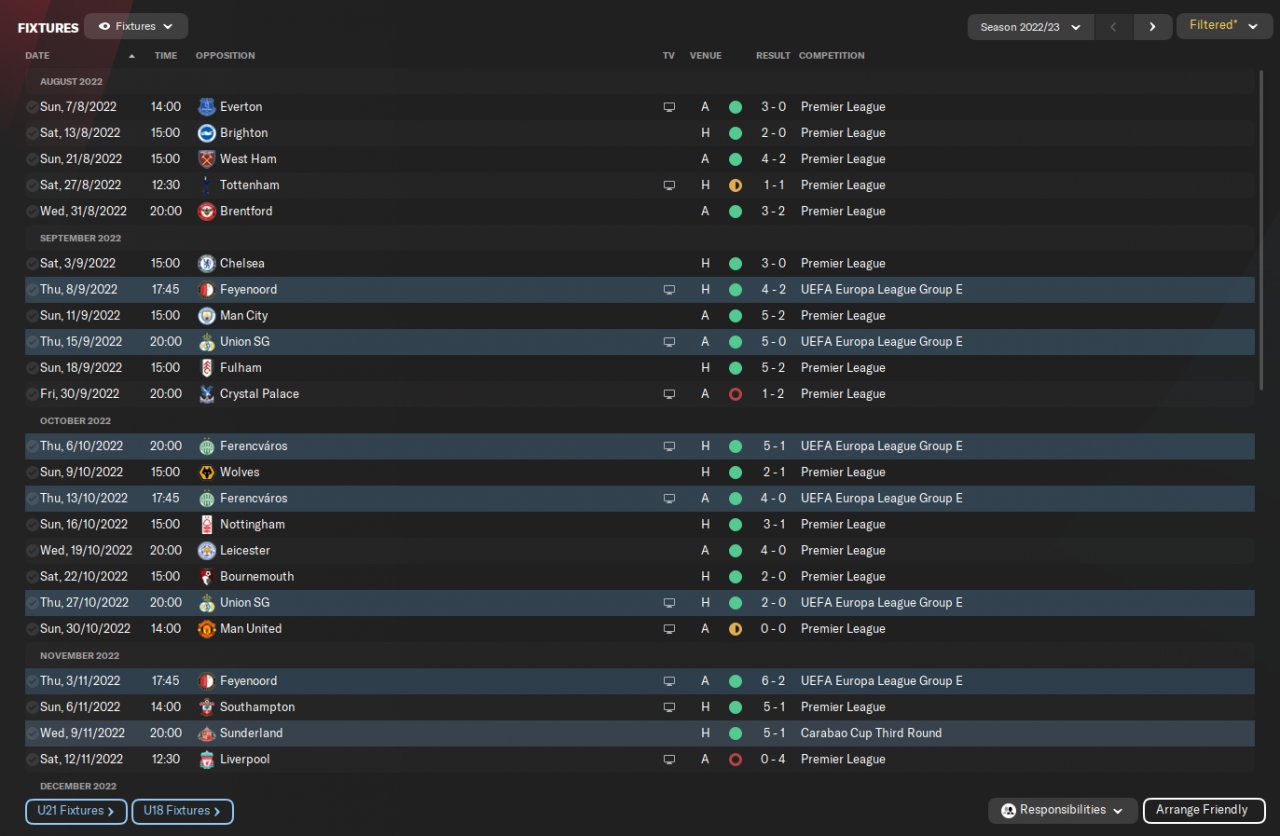
Task: Click the Man United club badge
Action: click(x=207, y=629)
